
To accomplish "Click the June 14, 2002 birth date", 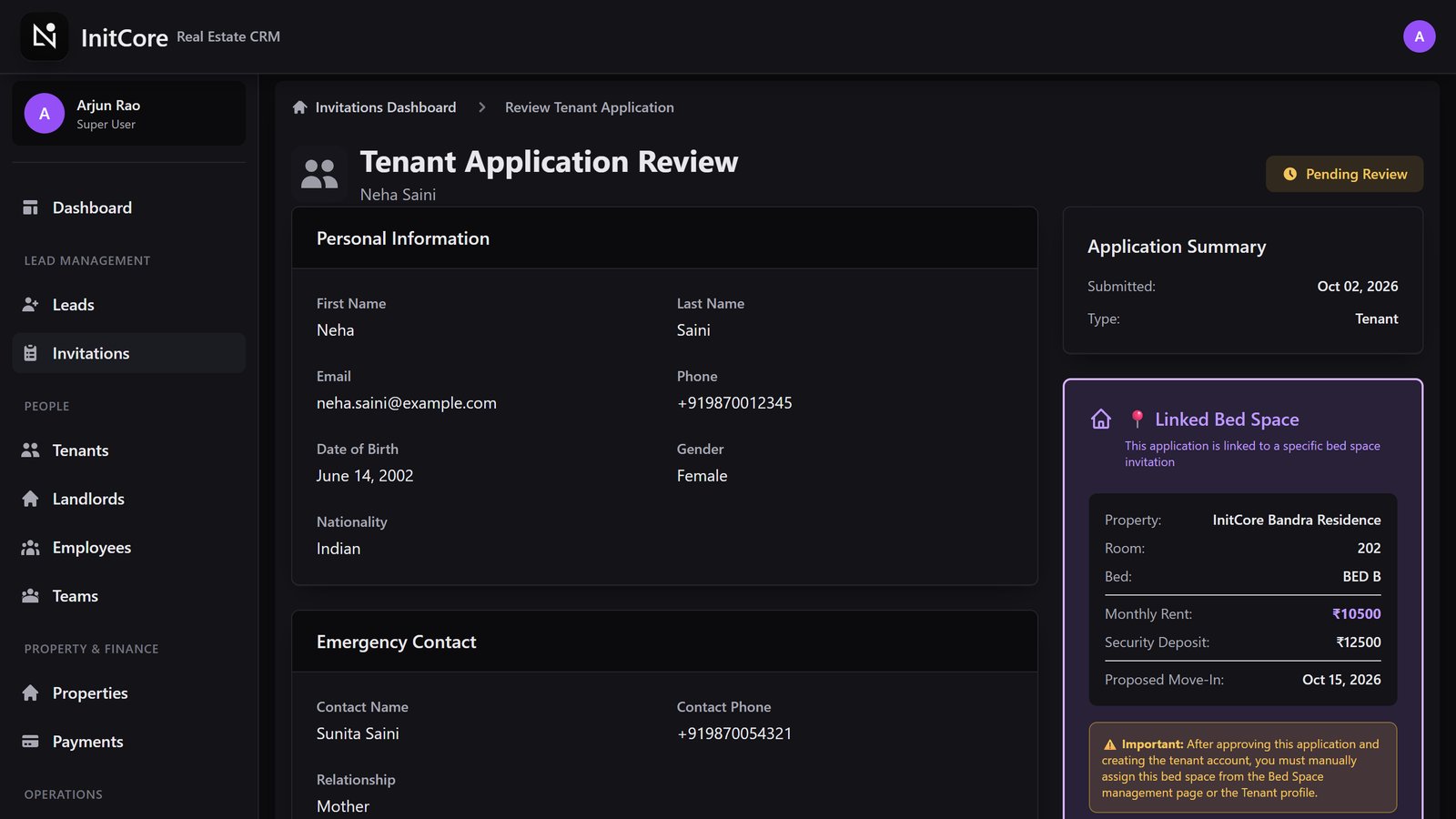I will (x=365, y=476).
